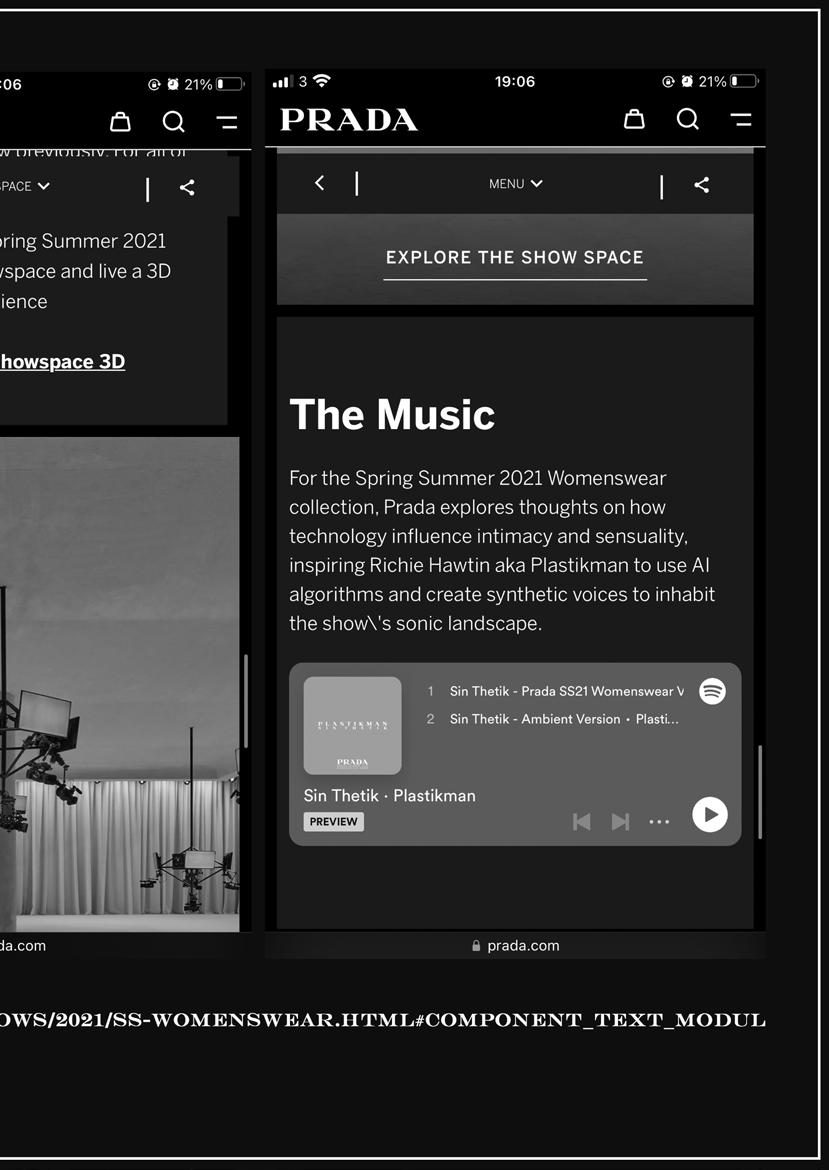
Task: Go back with left chevron arrow
Action: [319, 183]
